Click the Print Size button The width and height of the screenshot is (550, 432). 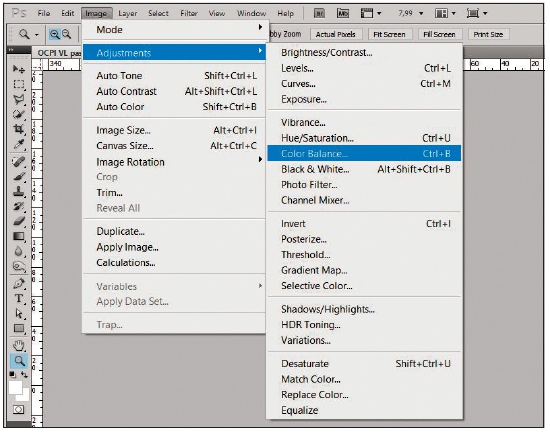[488, 34]
